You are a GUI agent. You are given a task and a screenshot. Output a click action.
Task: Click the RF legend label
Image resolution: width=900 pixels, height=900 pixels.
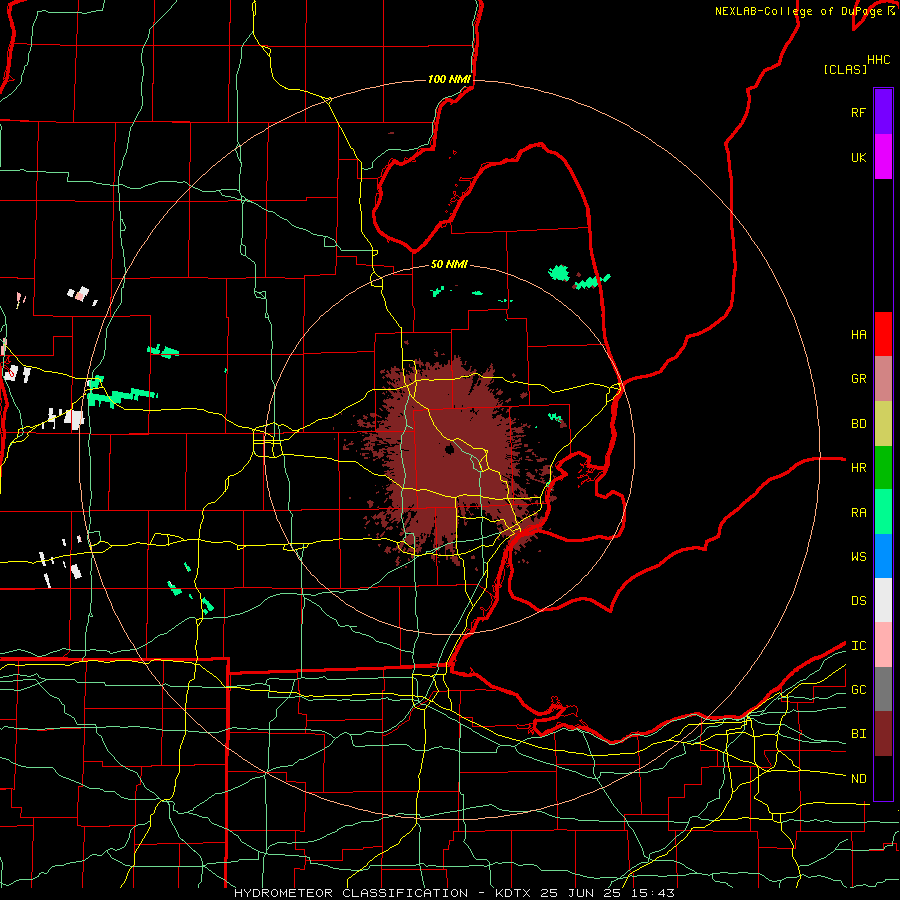[858, 112]
